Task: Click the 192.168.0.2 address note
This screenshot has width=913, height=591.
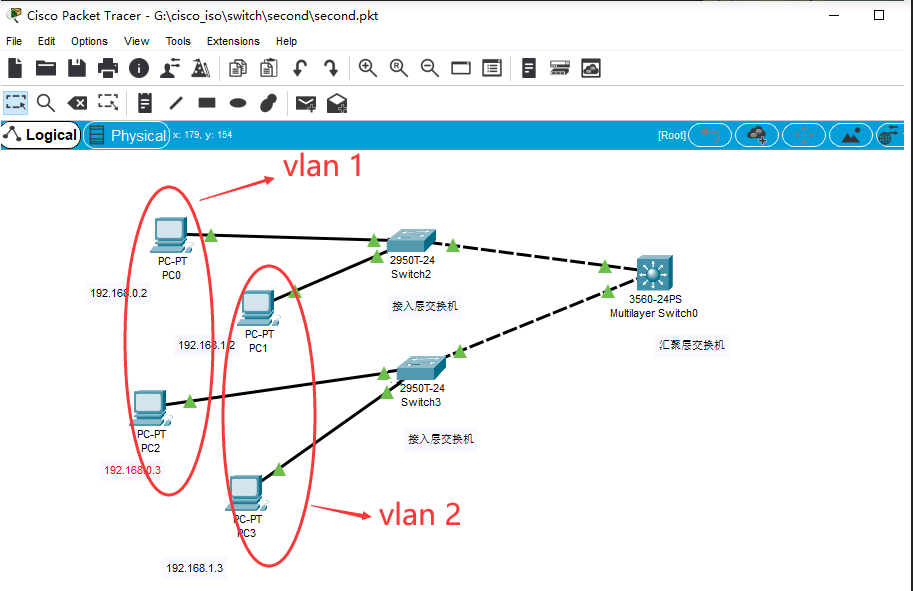Action: 119,293
